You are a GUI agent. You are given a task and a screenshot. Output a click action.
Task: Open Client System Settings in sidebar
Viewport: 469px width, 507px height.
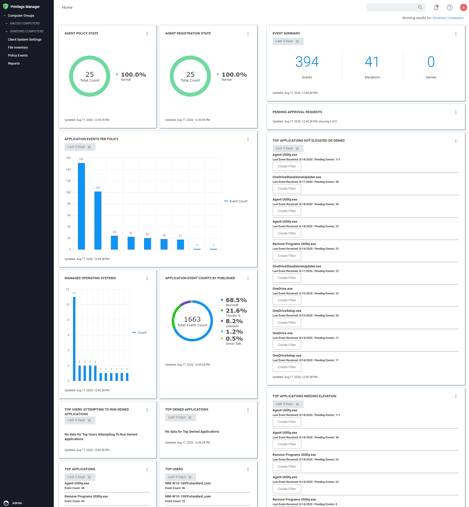pos(25,40)
